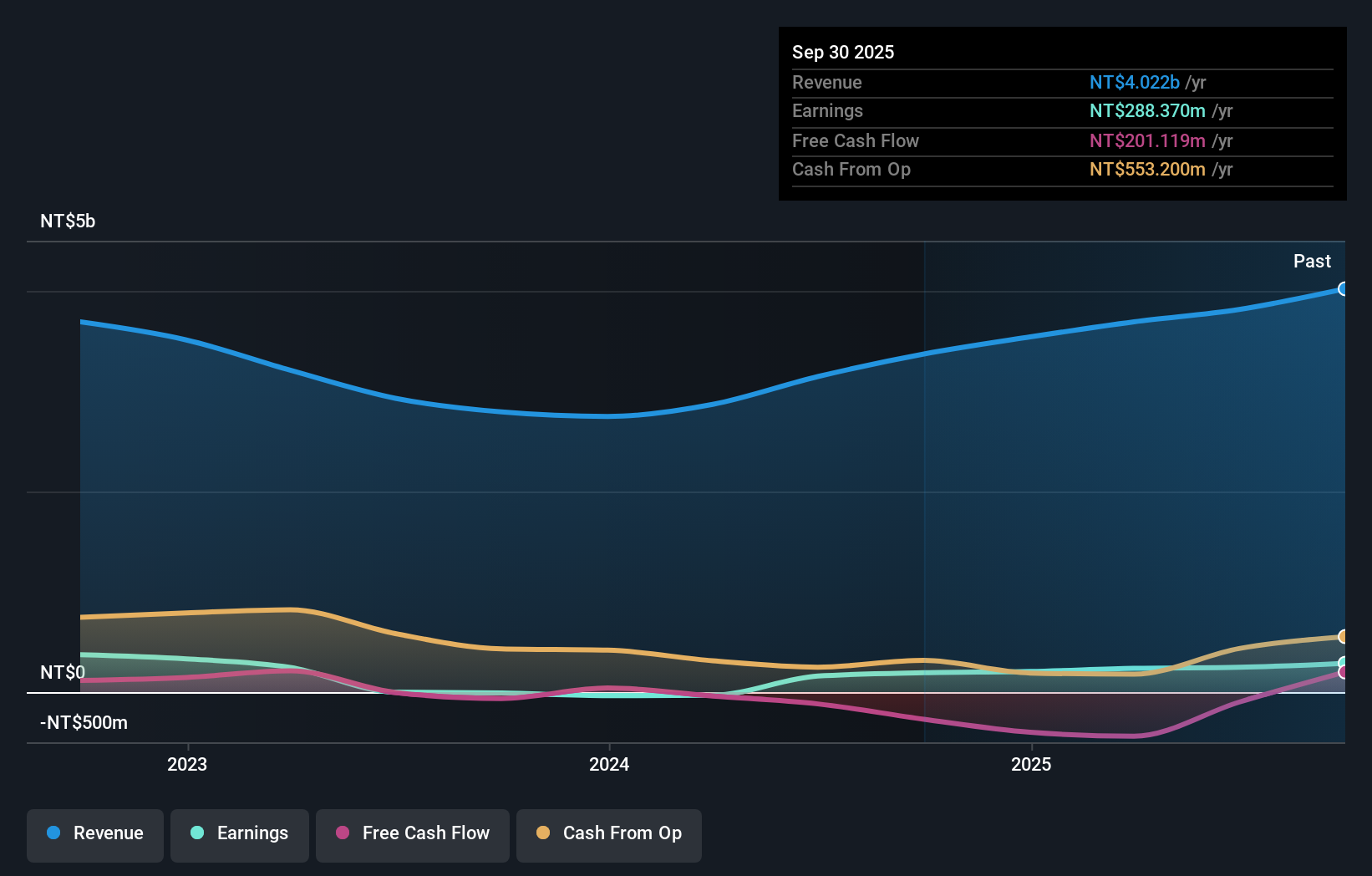Click the NT$201.119m Free Cash Flow figure
This screenshot has width=1372, height=876.
tap(1148, 140)
